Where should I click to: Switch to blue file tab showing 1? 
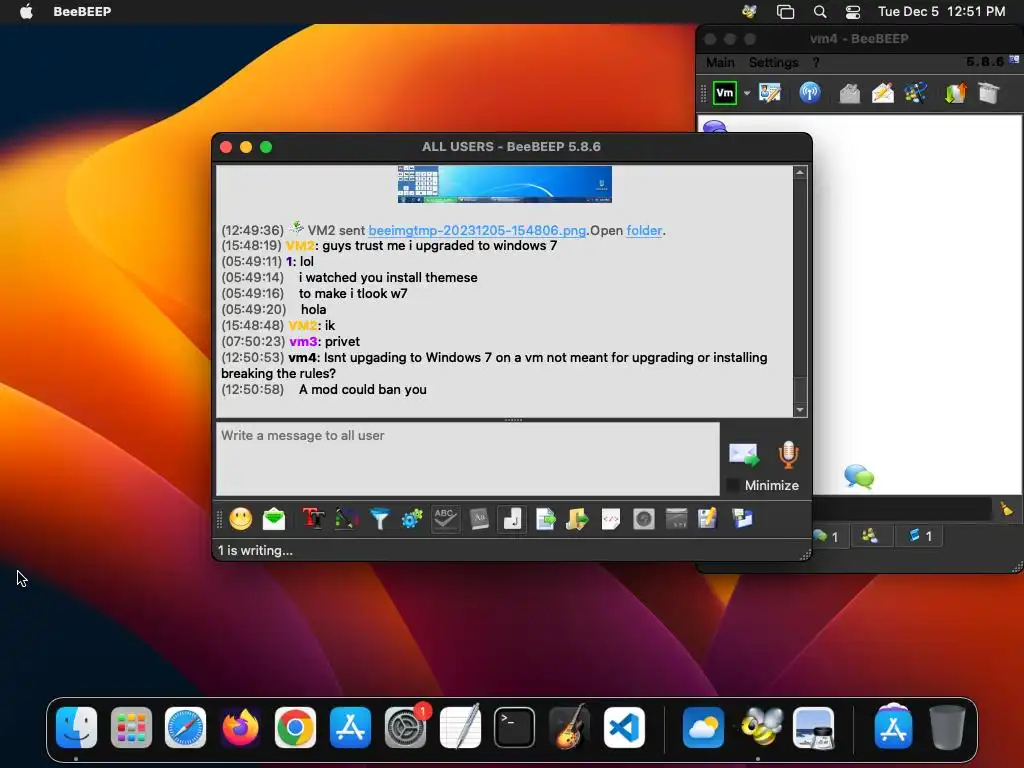pos(920,536)
